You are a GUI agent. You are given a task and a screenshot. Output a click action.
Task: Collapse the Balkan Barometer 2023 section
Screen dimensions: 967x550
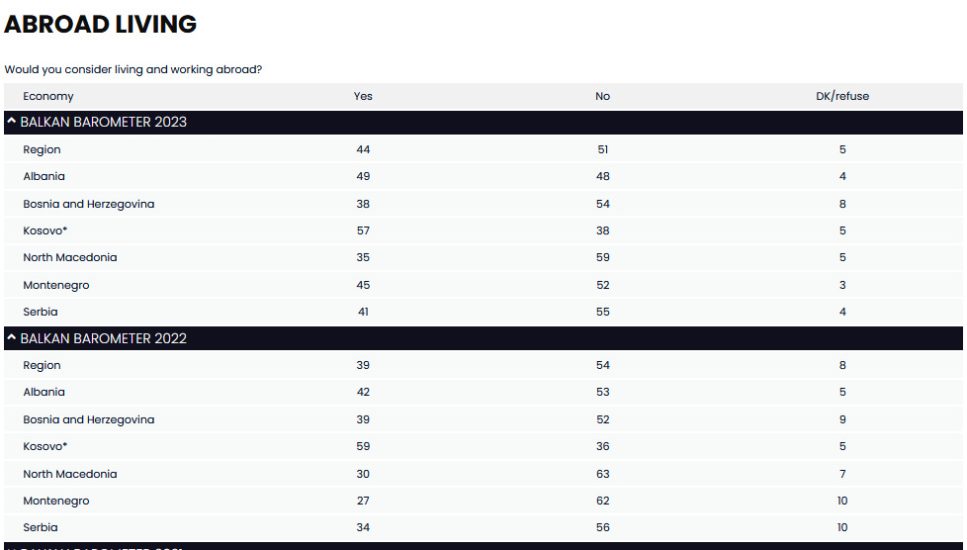coord(12,123)
